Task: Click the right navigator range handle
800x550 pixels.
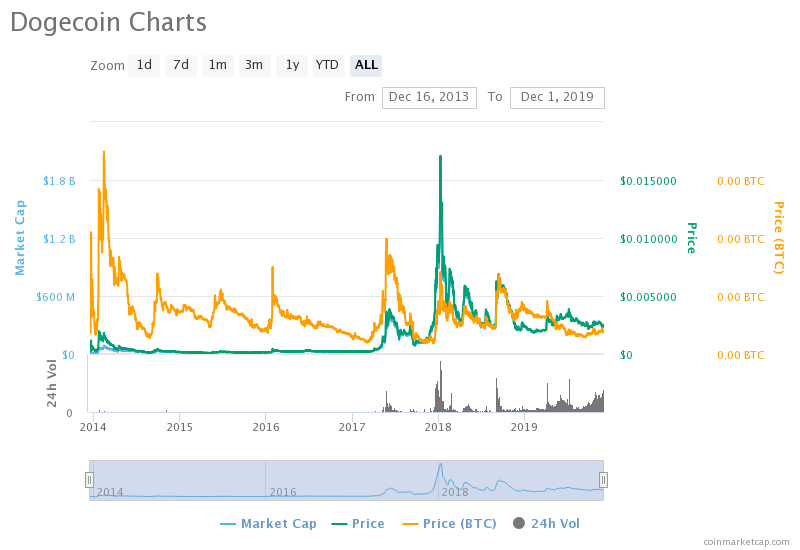Action: pos(603,480)
